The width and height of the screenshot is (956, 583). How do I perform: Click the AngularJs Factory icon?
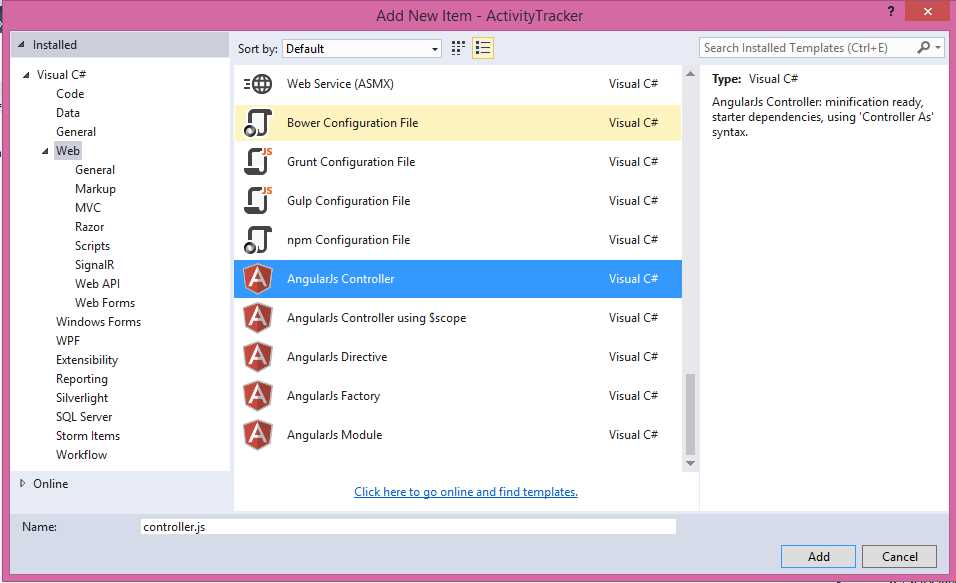258,395
